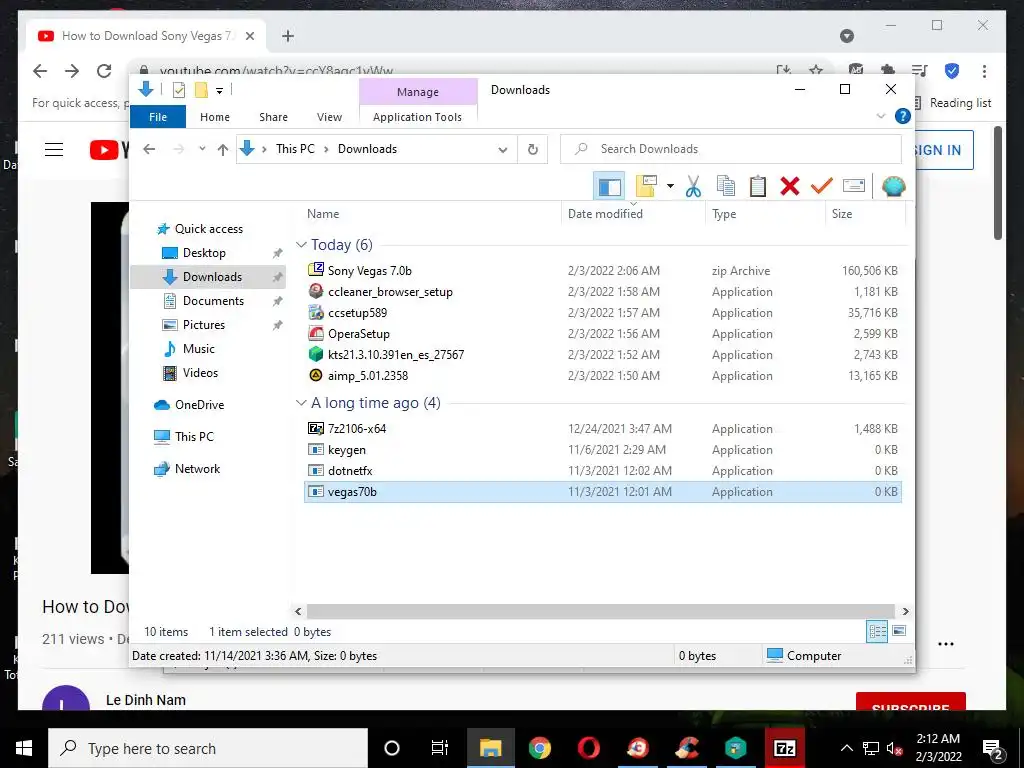Open the View ribbon tab
Viewport: 1024px width, 768px height.
pyautogui.click(x=329, y=117)
